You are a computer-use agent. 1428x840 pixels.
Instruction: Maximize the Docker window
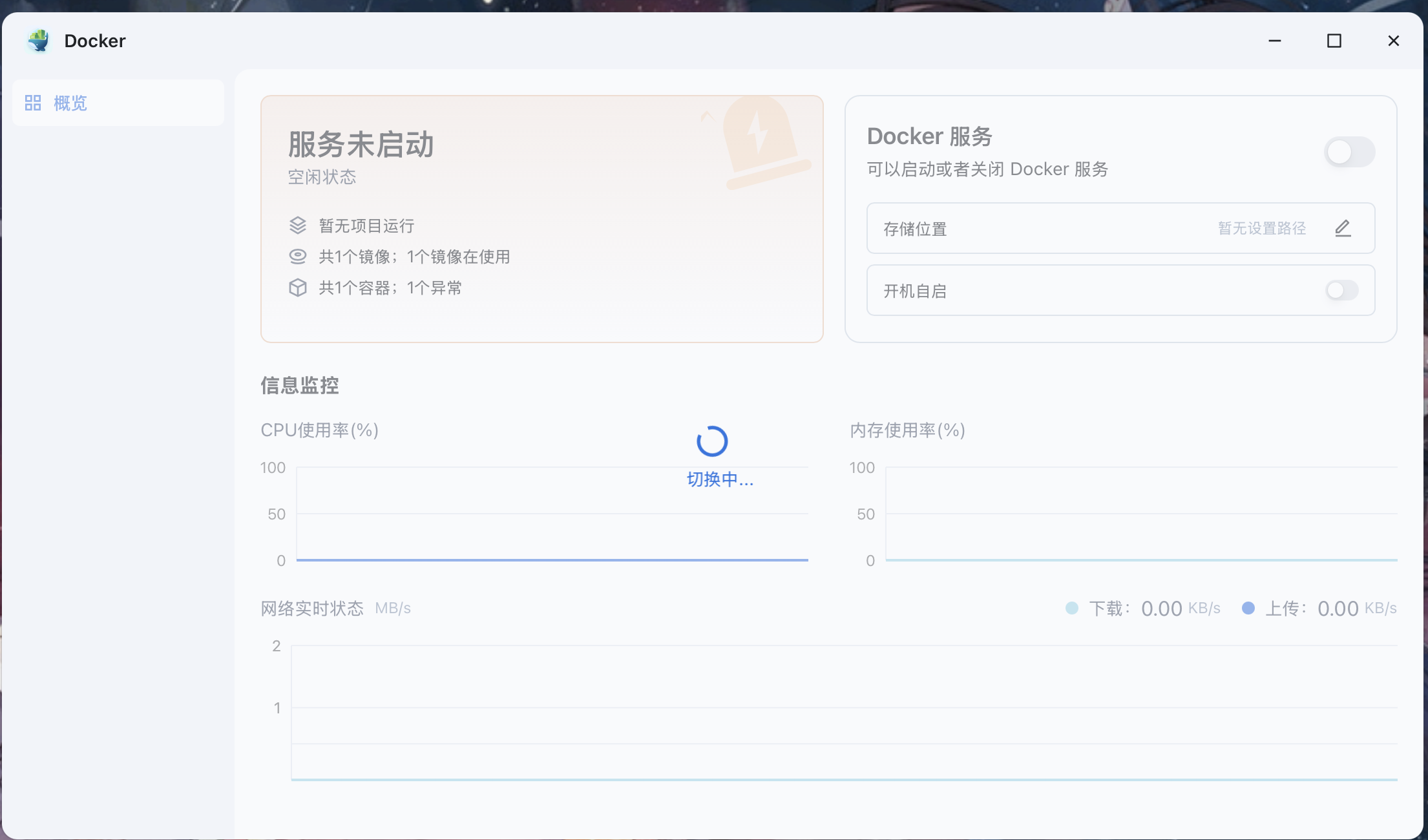coord(1334,41)
